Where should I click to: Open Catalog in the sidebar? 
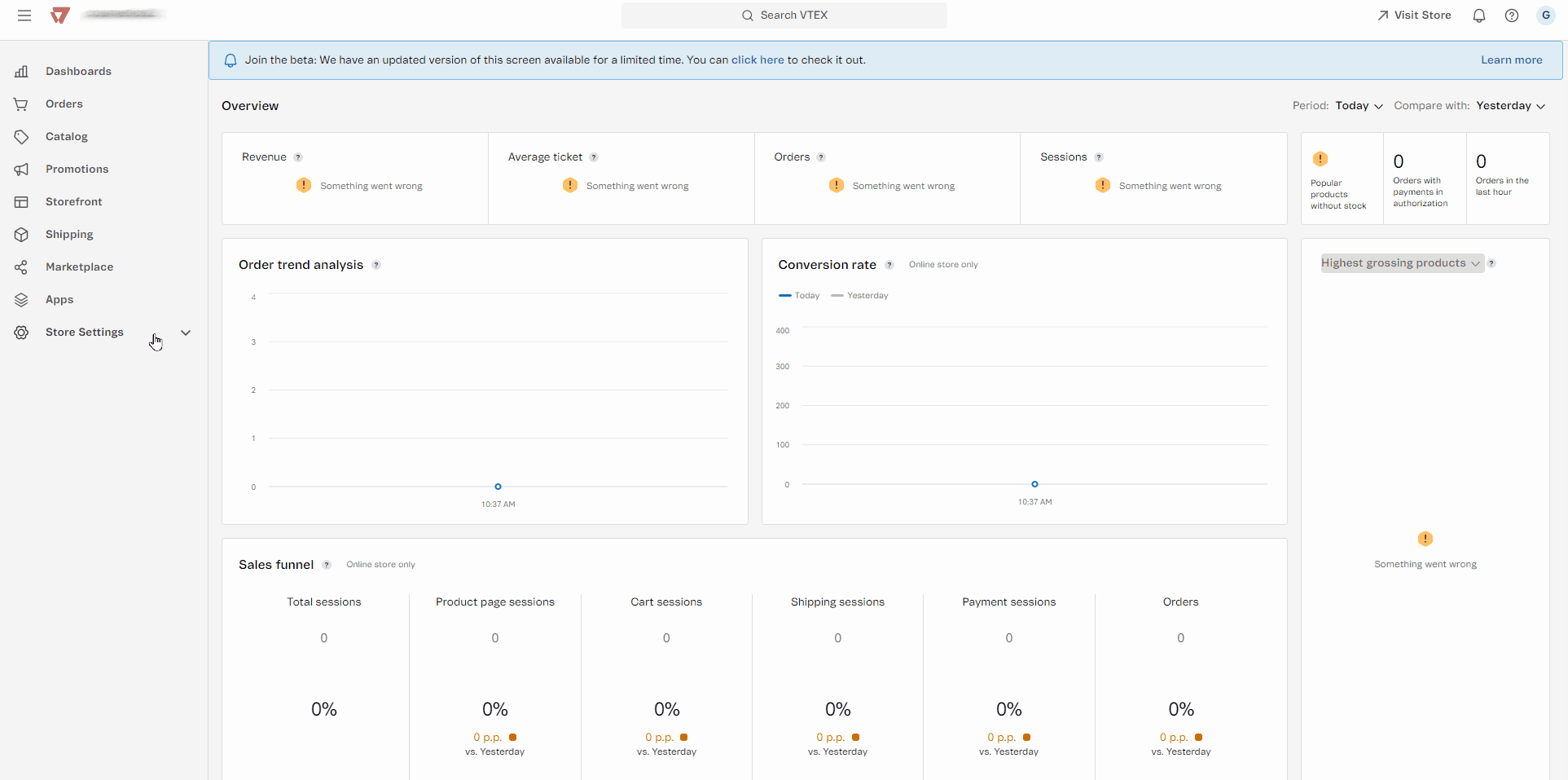(66, 137)
